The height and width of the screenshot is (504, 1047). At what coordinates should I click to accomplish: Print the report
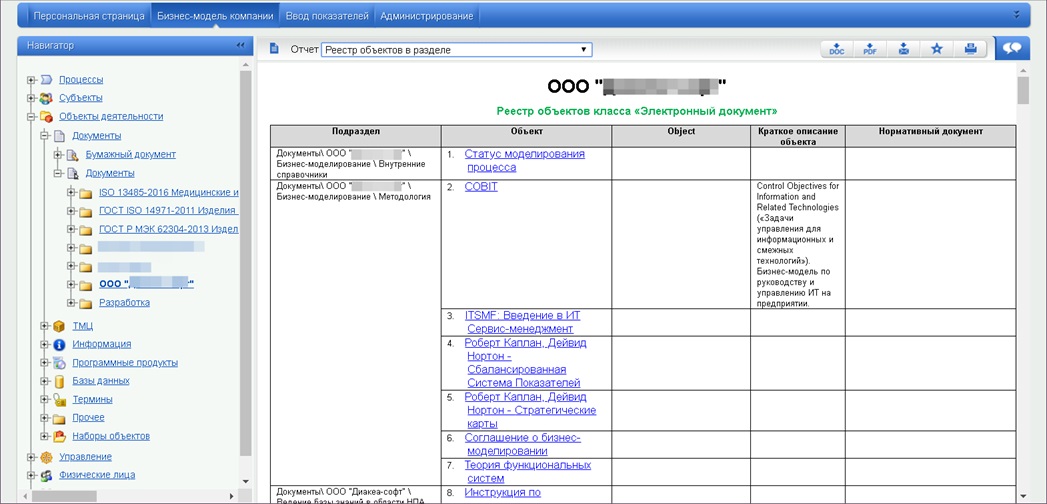coord(970,49)
